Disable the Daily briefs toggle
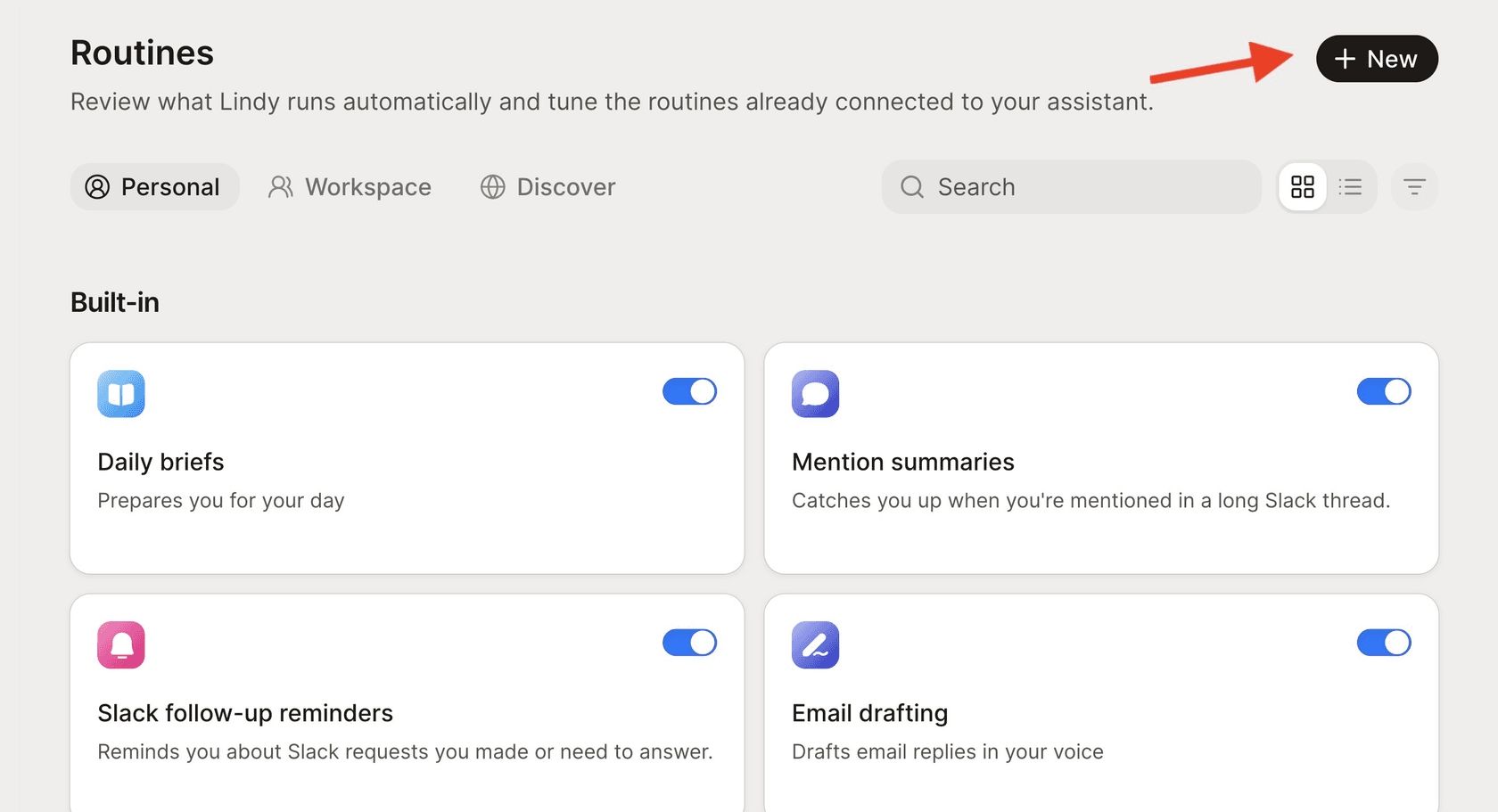This screenshot has height=812, width=1498. click(x=689, y=391)
